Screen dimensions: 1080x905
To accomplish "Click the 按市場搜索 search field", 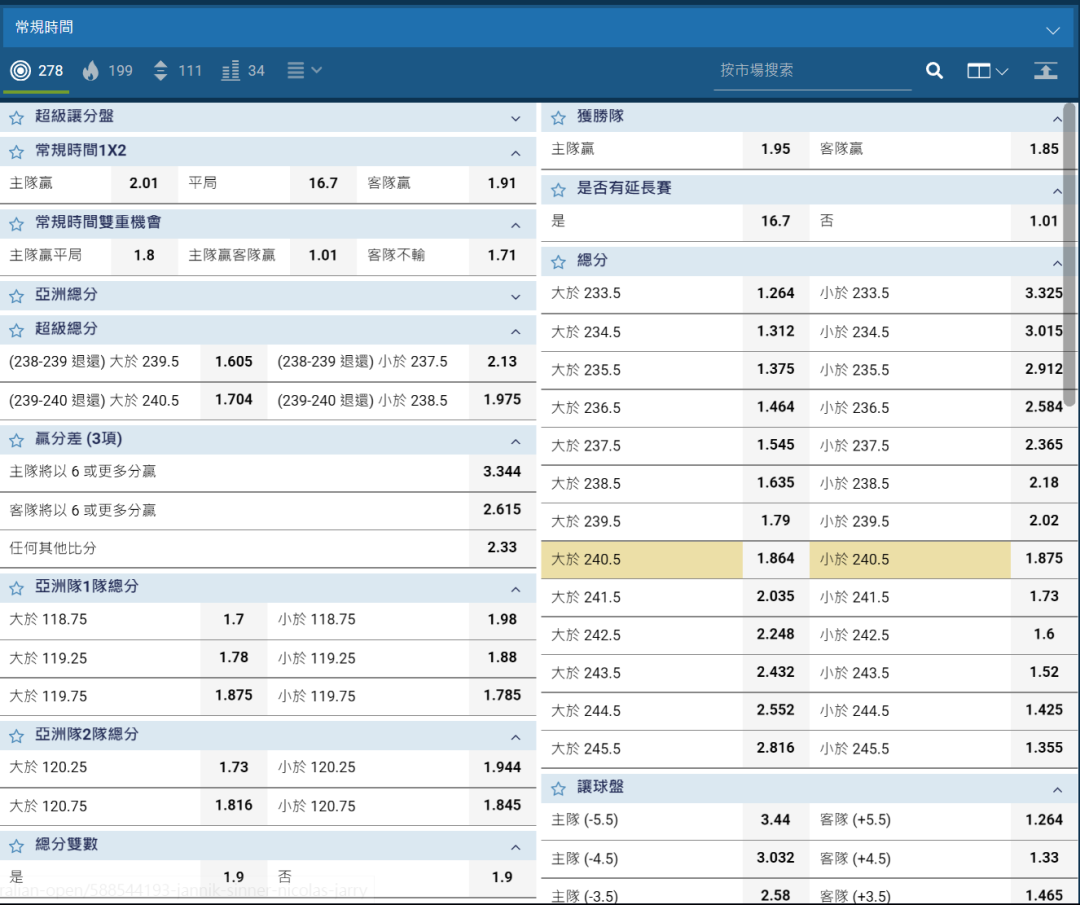I will point(812,71).
